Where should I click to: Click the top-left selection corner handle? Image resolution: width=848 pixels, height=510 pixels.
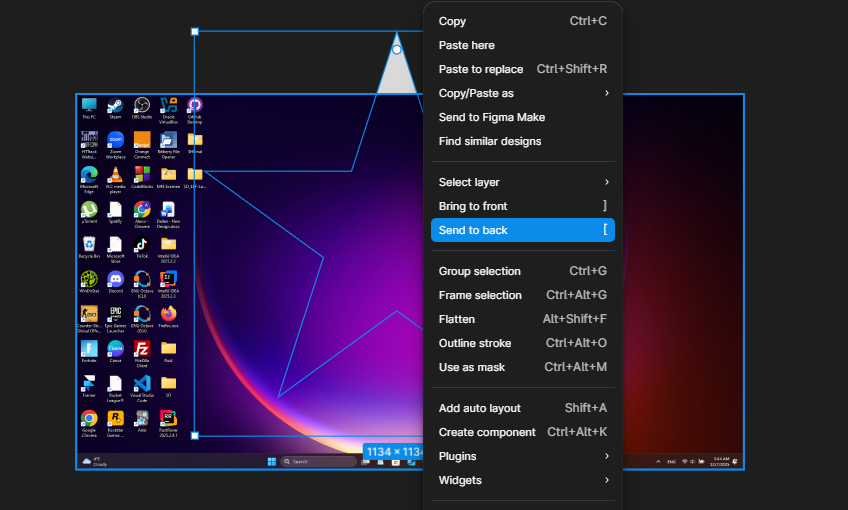(x=195, y=32)
